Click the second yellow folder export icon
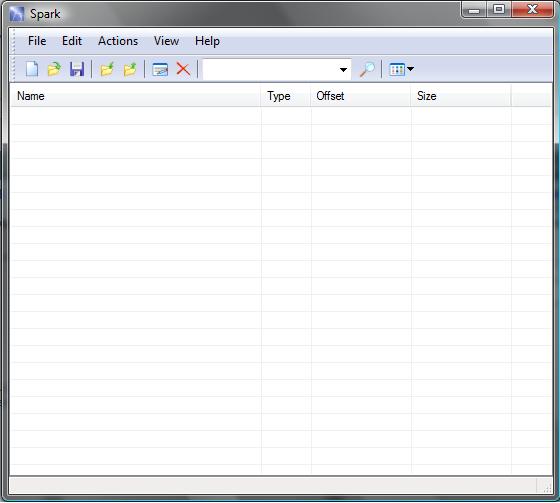The image size is (560, 503). [130, 69]
